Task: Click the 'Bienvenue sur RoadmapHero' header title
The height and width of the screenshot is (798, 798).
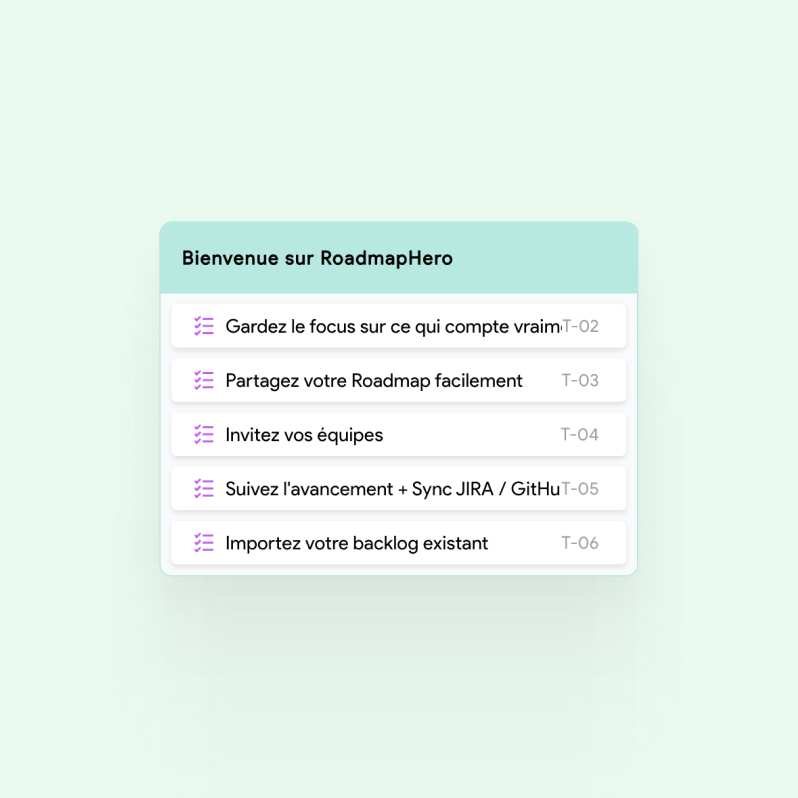Action: (x=317, y=258)
